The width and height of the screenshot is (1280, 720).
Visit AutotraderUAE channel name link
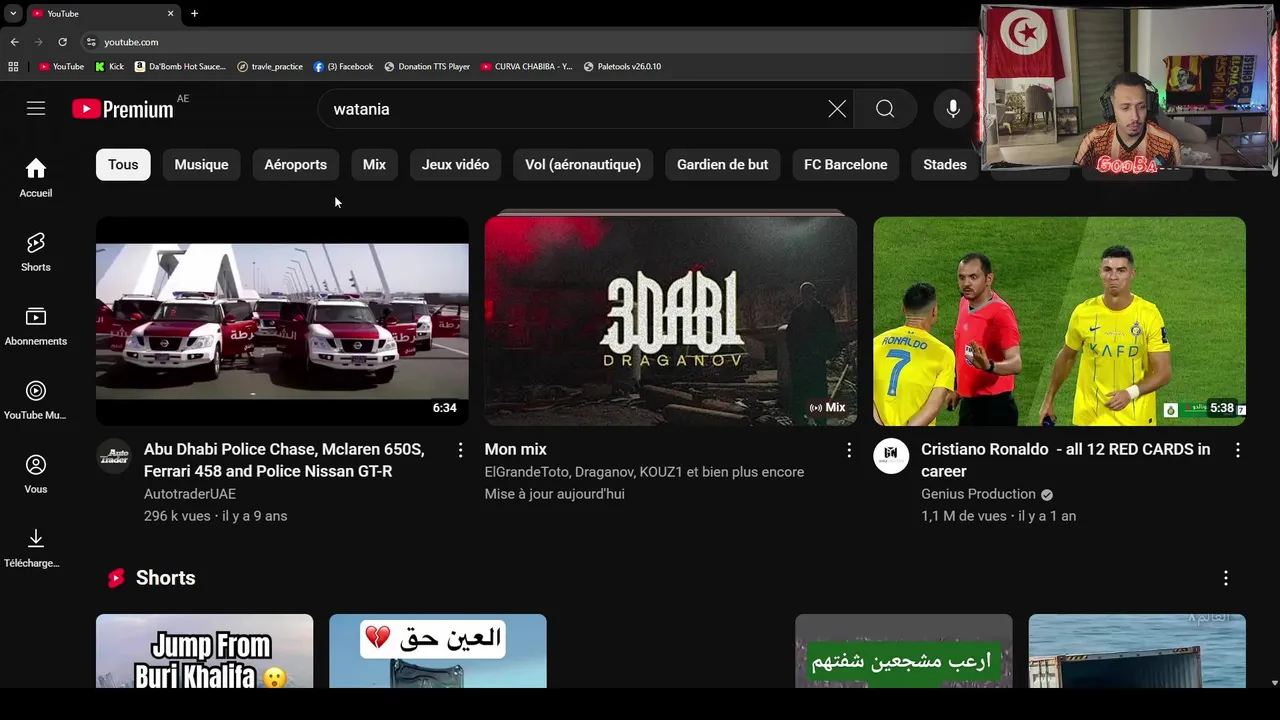(190, 494)
